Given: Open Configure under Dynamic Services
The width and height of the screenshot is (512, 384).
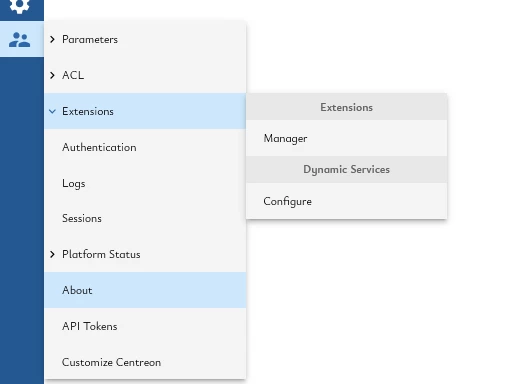Looking at the screenshot, I should point(347,201).
